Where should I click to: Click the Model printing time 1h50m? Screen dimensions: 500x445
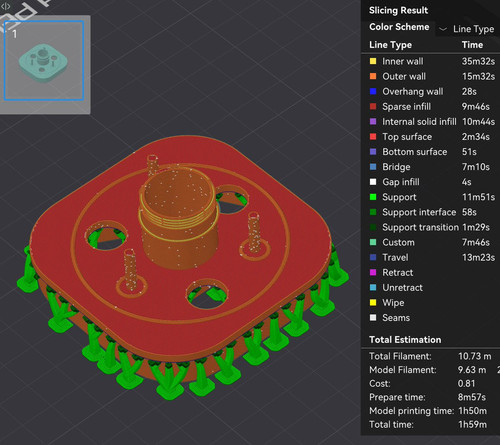473,411
